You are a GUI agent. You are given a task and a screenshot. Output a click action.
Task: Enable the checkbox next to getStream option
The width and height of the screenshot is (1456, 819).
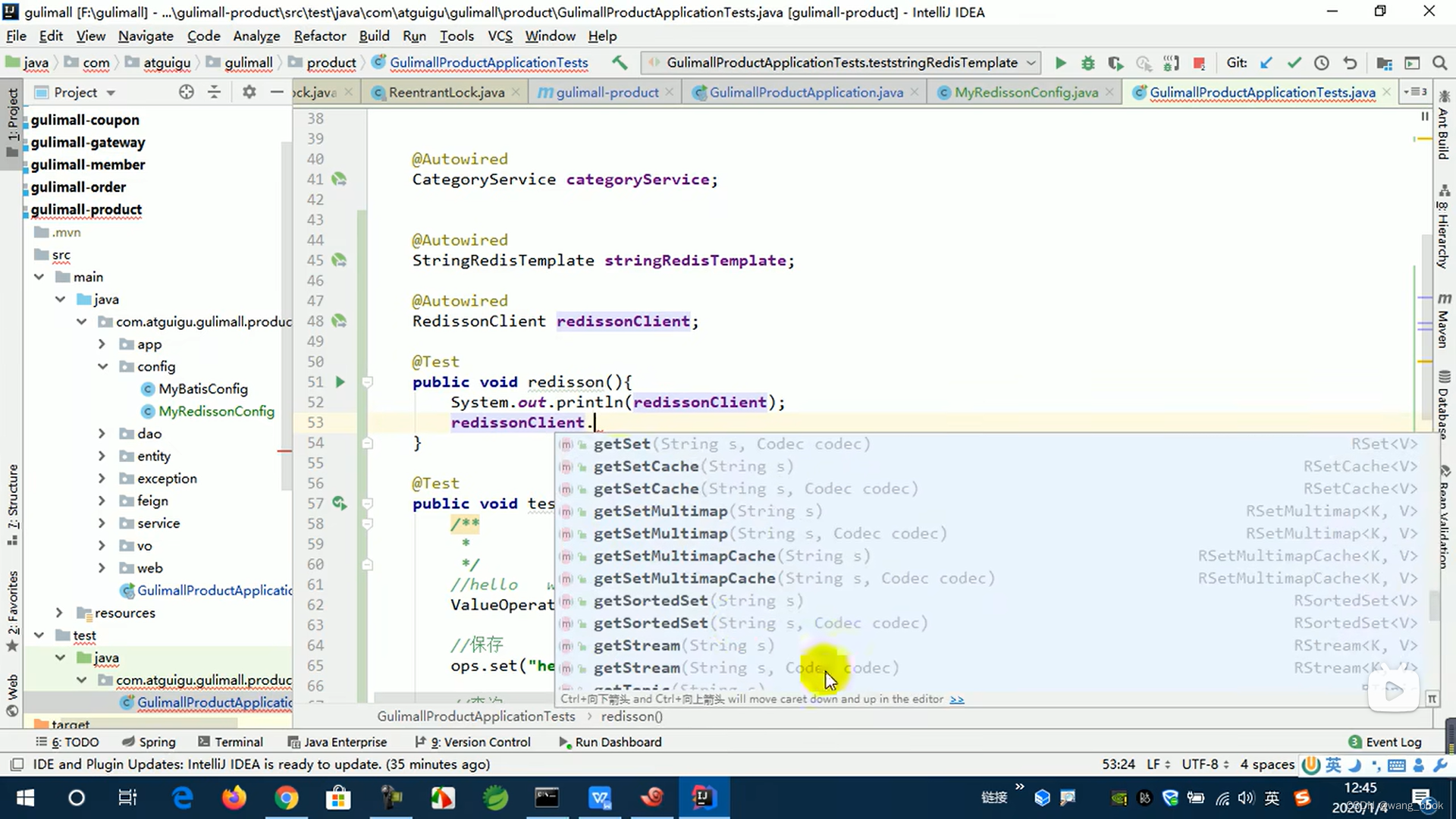click(566, 644)
